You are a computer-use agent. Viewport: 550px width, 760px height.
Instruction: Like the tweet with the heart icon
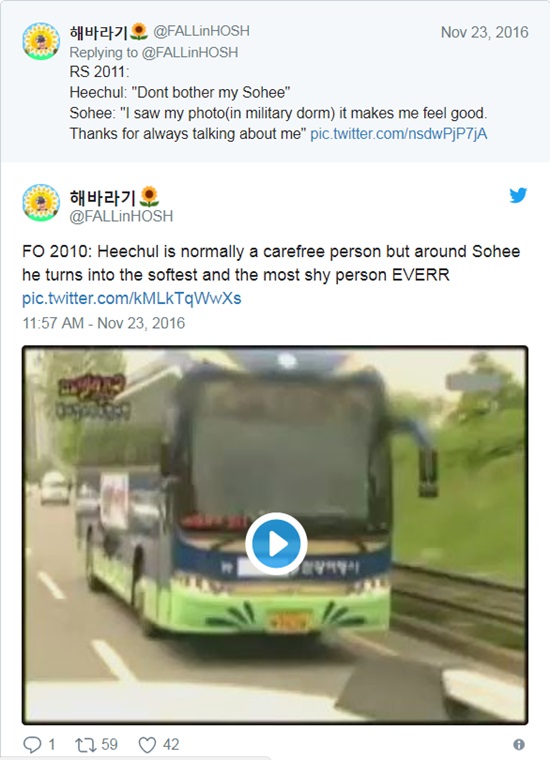pos(147,744)
